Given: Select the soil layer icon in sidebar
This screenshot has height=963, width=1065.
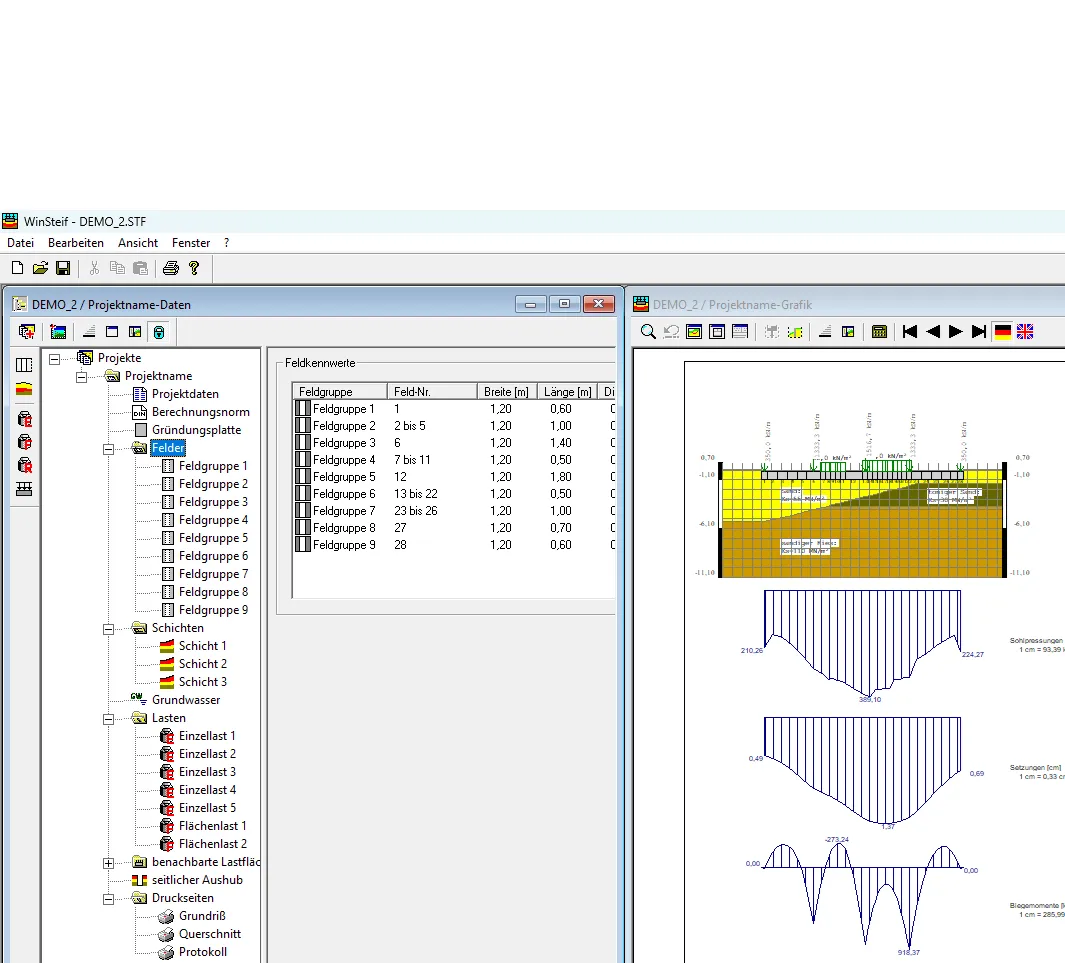Looking at the screenshot, I should (x=24, y=389).
